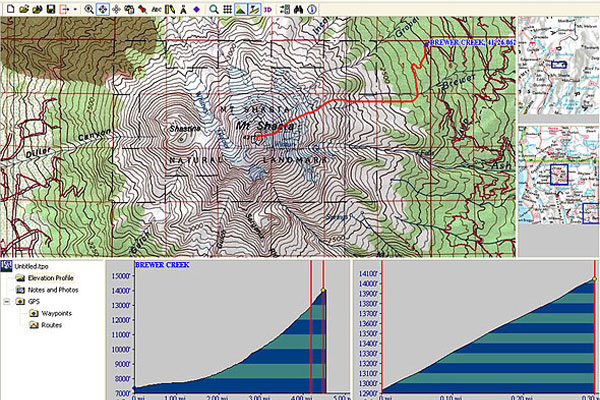600x400 pixels.
Task: Click the second open-folder toolbar icon
Action: (x=37, y=9)
